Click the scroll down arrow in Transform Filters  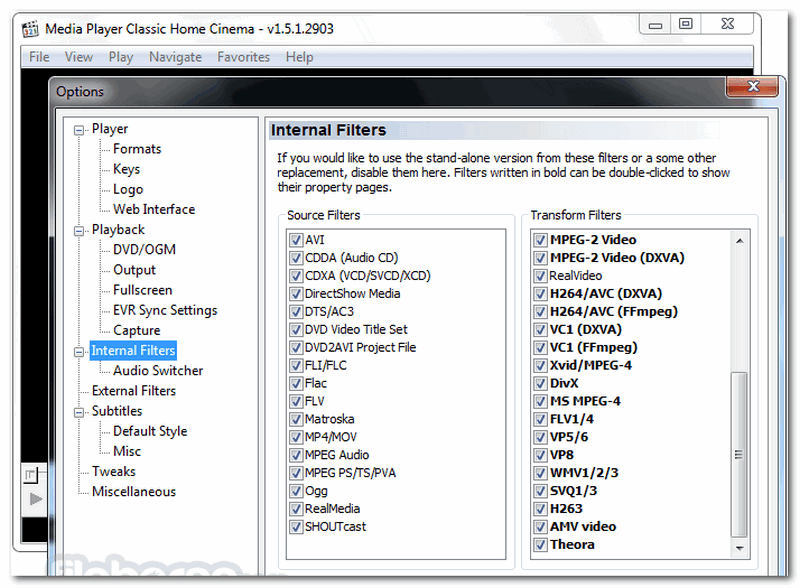[740, 549]
